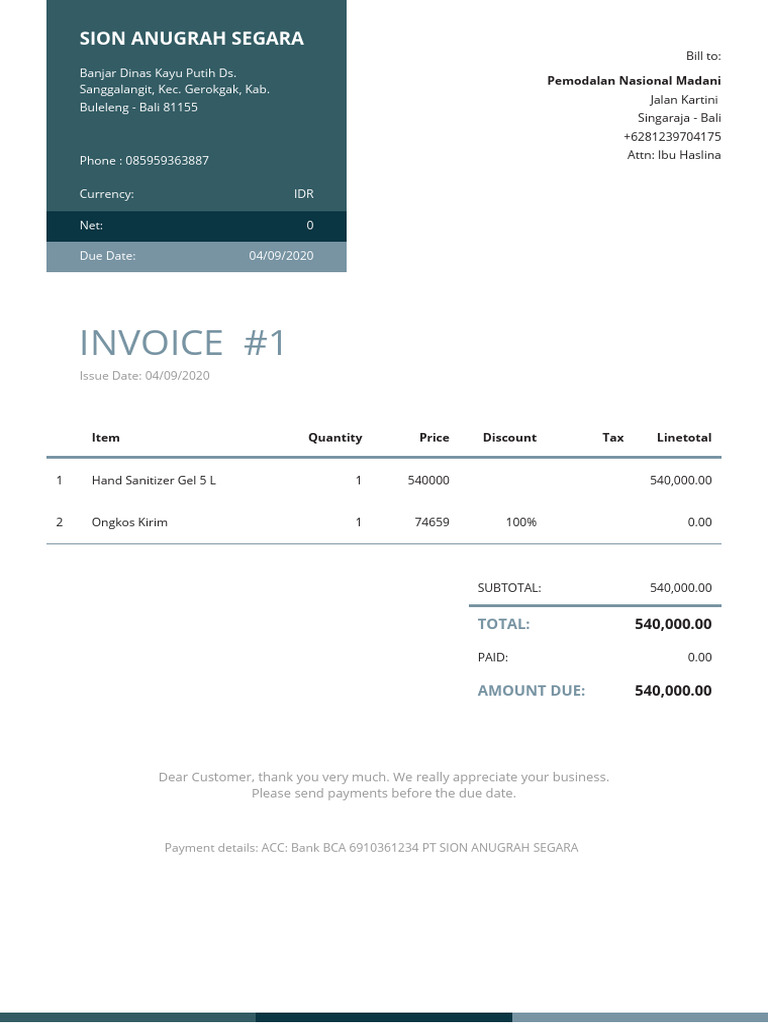Click the SION ANUGRAH SEGARA company title

[x=191, y=39]
